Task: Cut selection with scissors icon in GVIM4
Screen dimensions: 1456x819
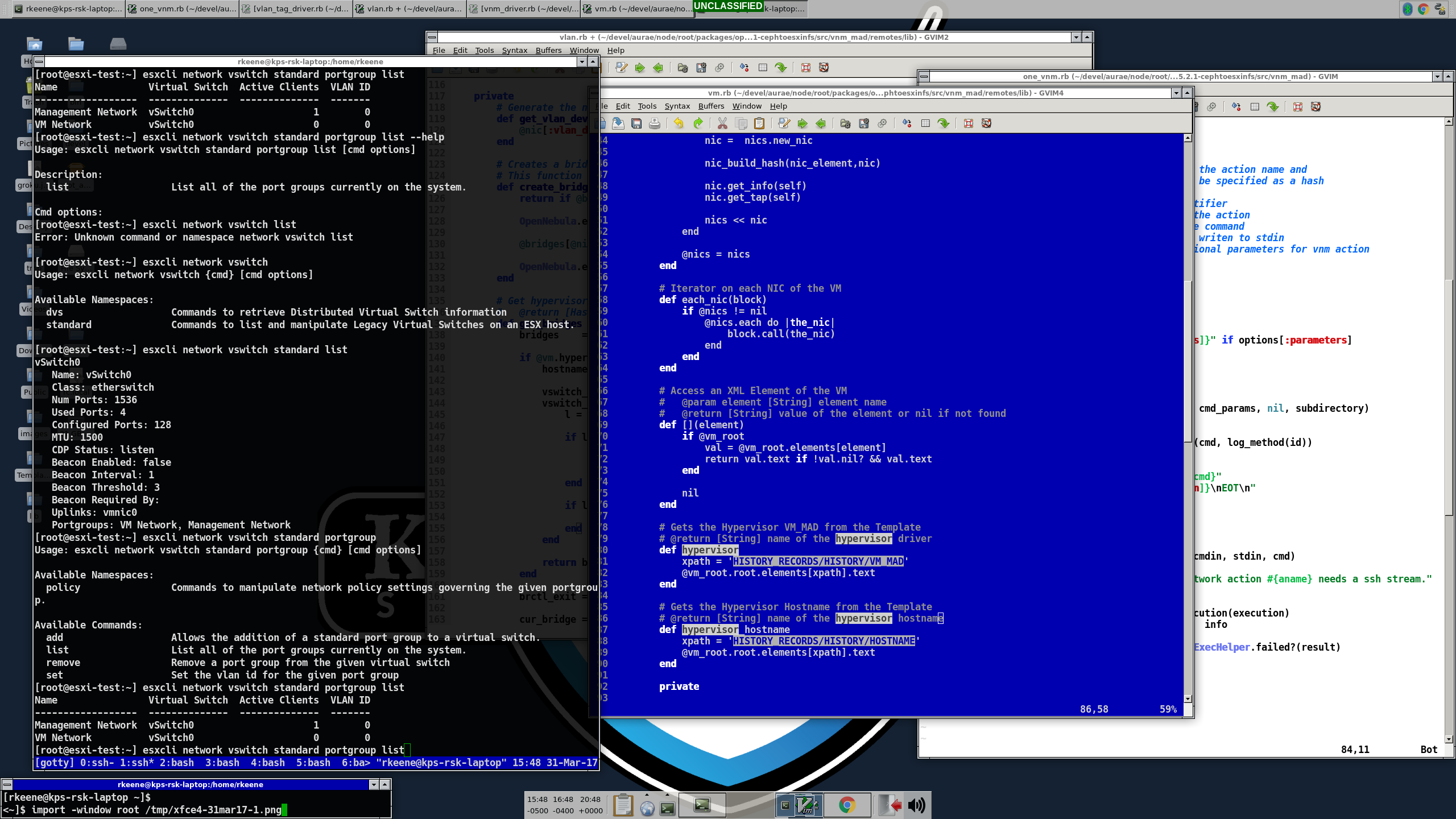Action: [x=722, y=123]
